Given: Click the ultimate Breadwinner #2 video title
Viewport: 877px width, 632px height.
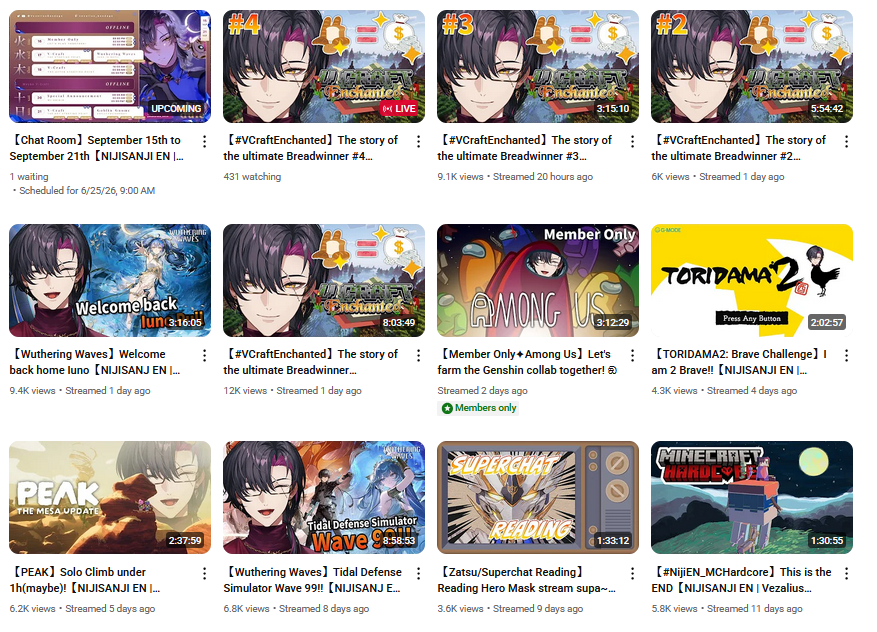Looking at the screenshot, I should 738,148.
